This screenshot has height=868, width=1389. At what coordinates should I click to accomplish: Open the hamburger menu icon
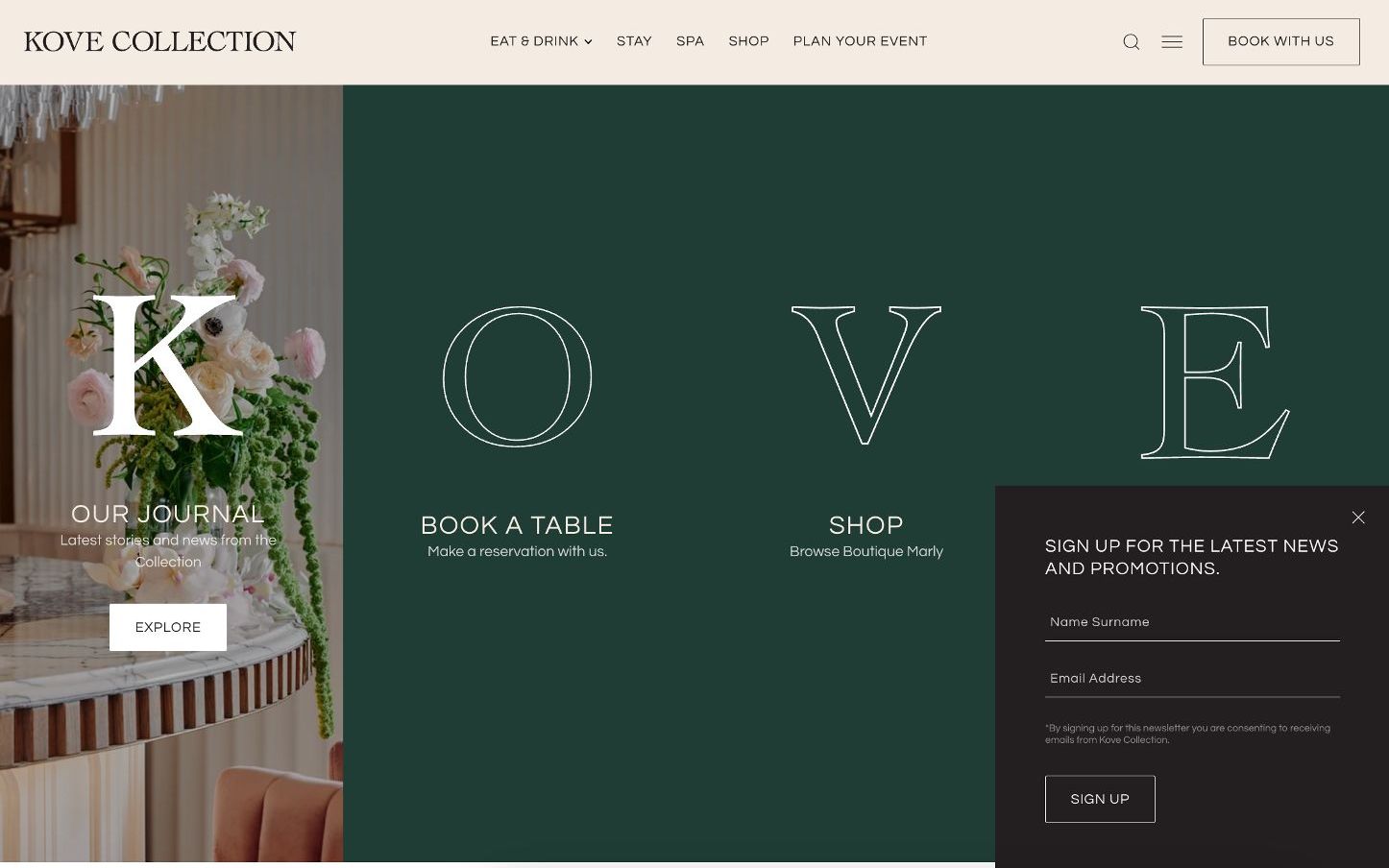1172,42
